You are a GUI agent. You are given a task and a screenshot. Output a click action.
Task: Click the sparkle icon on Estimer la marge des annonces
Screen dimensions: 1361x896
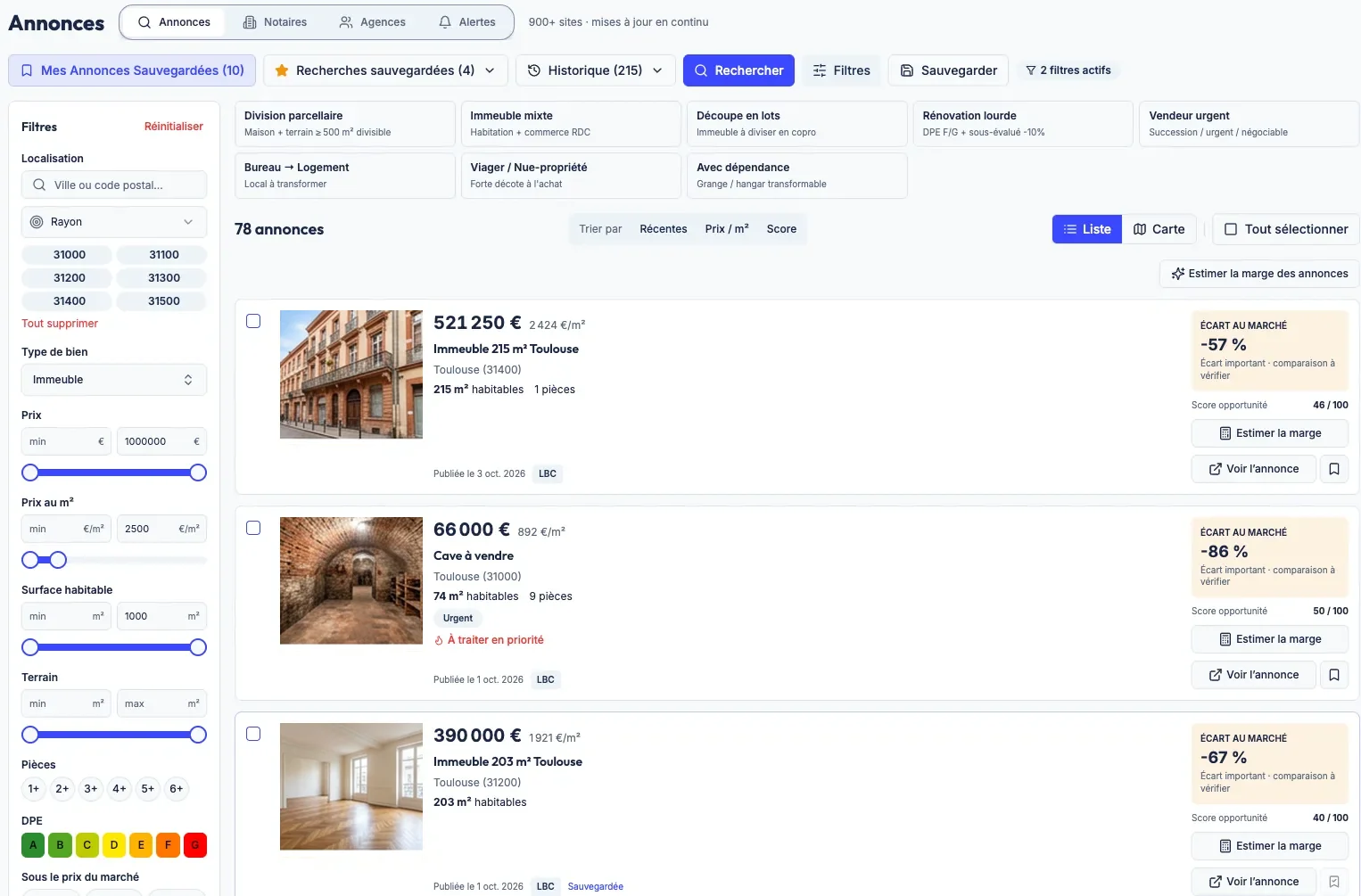[x=1178, y=274]
